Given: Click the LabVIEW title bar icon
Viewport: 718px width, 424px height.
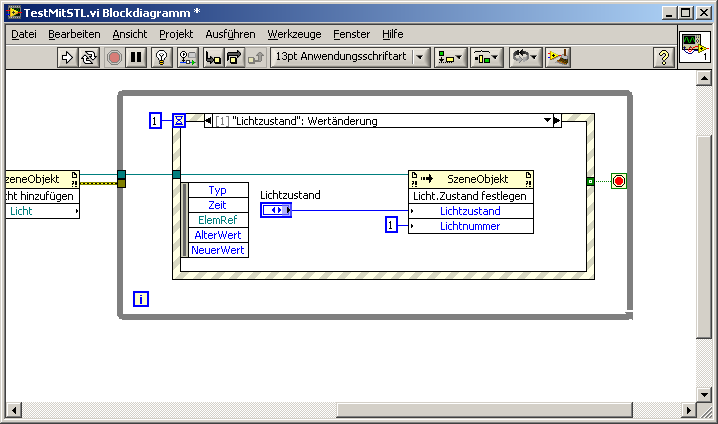Looking at the screenshot, I should click(14, 12).
